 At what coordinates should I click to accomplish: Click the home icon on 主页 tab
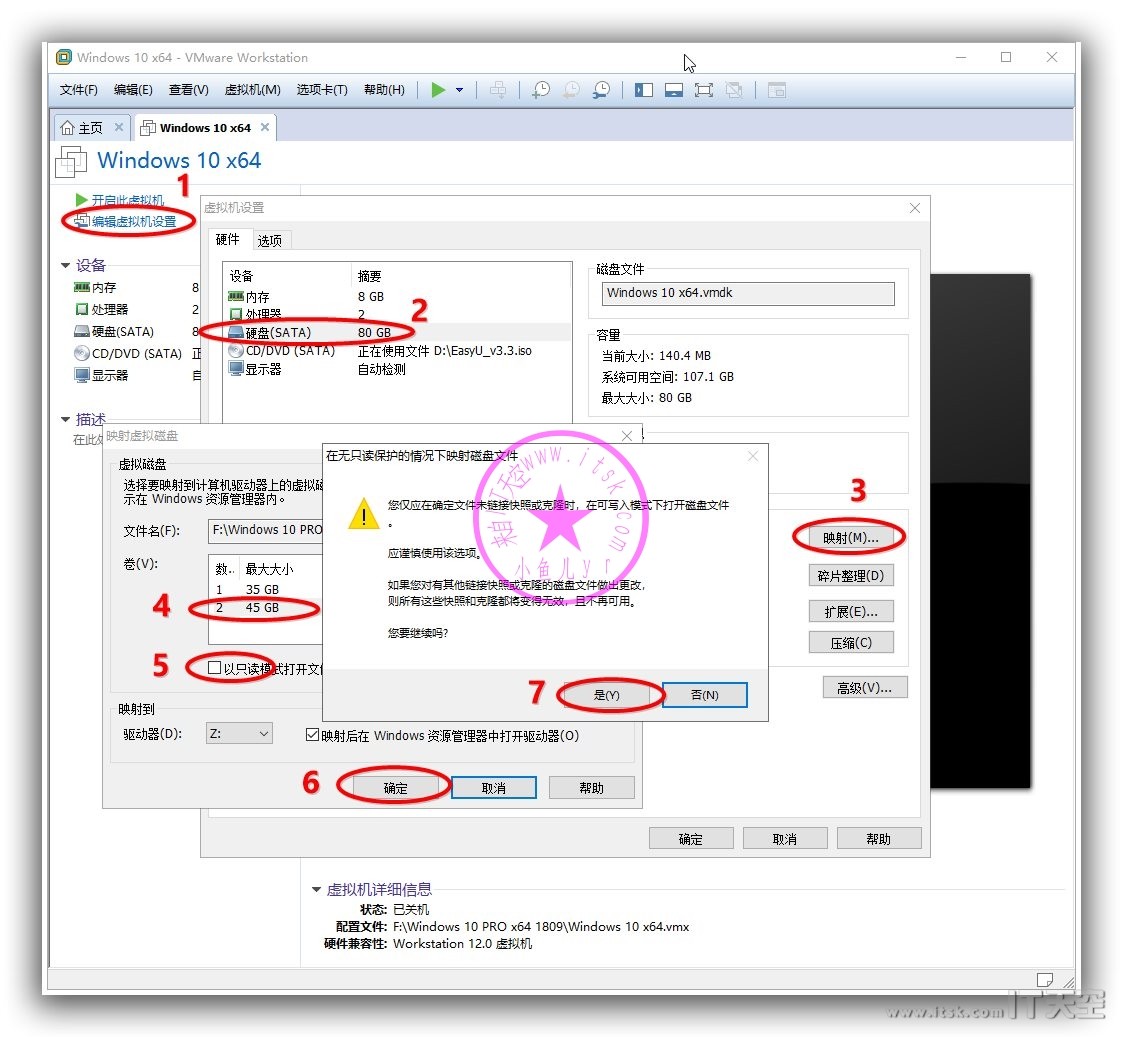(67, 127)
